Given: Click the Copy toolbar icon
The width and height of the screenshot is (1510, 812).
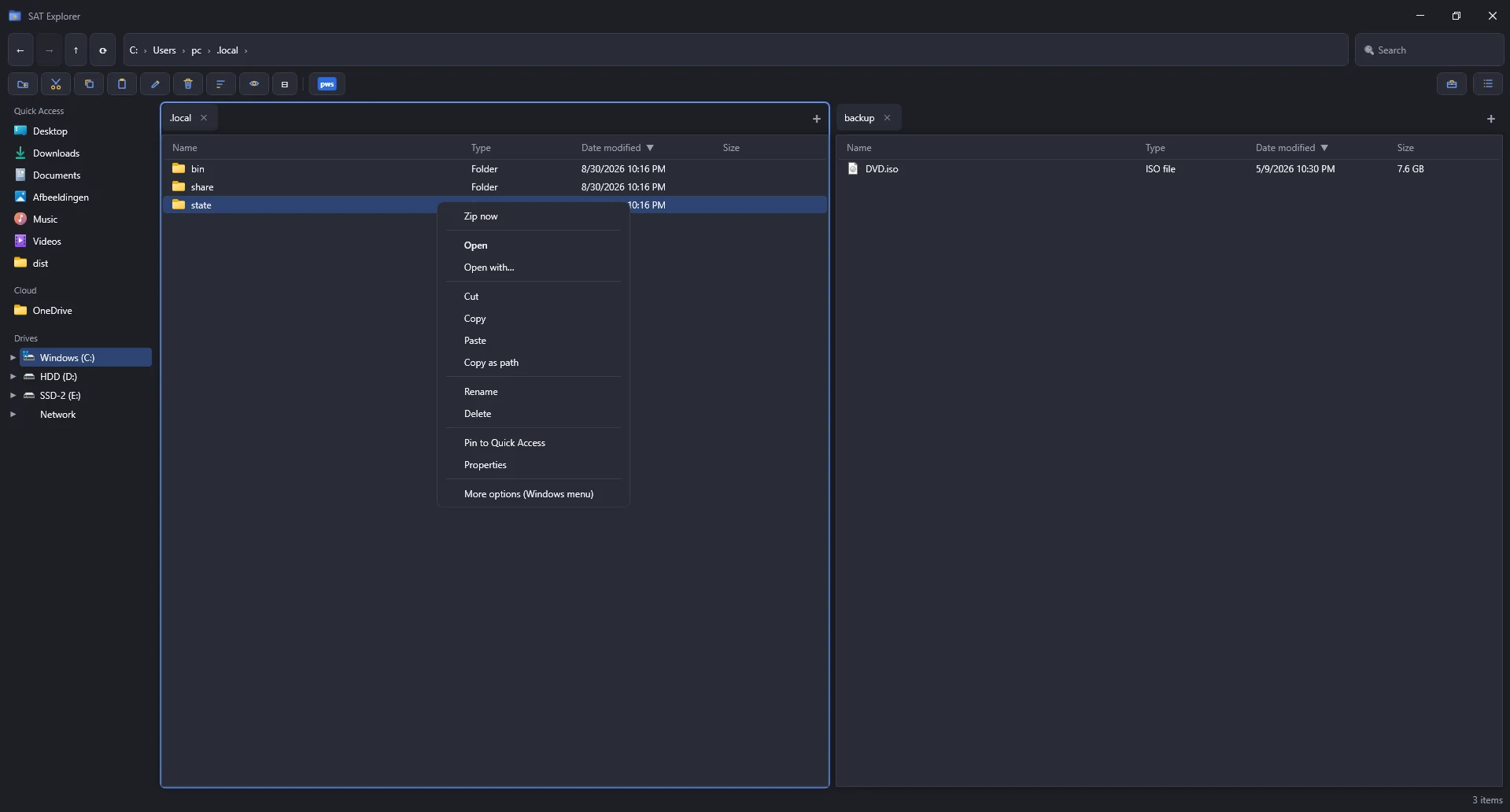Looking at the screenshot, I should [89, 84].
